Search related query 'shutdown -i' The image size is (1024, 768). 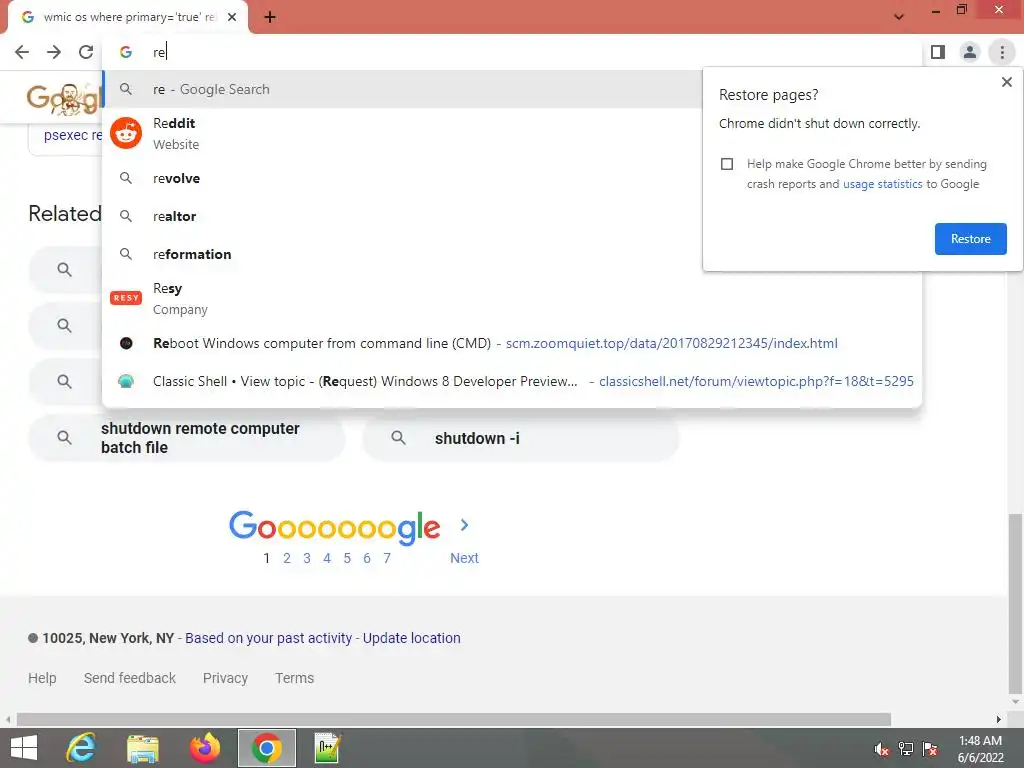coord(520,438)
